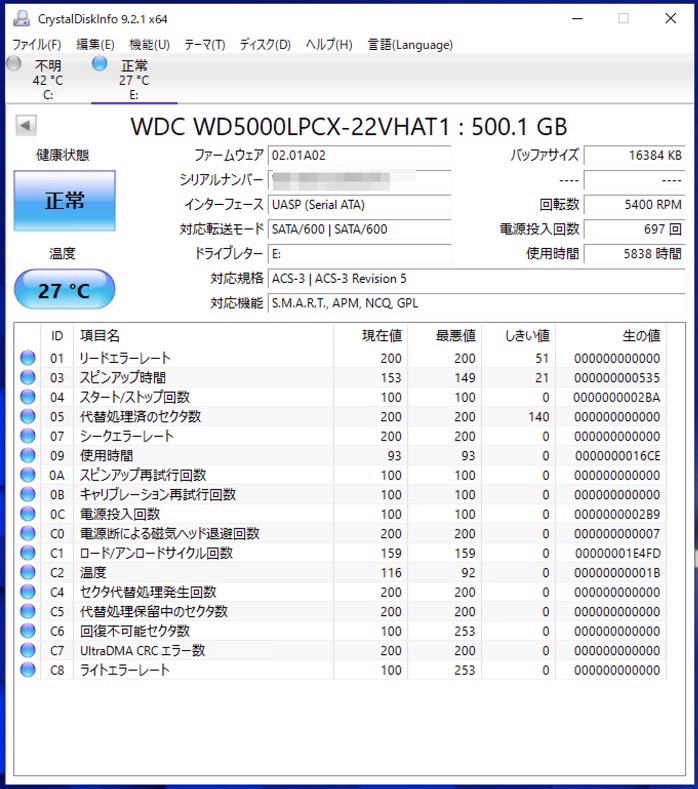Click raw value 0000000016CE

[617, 456]
